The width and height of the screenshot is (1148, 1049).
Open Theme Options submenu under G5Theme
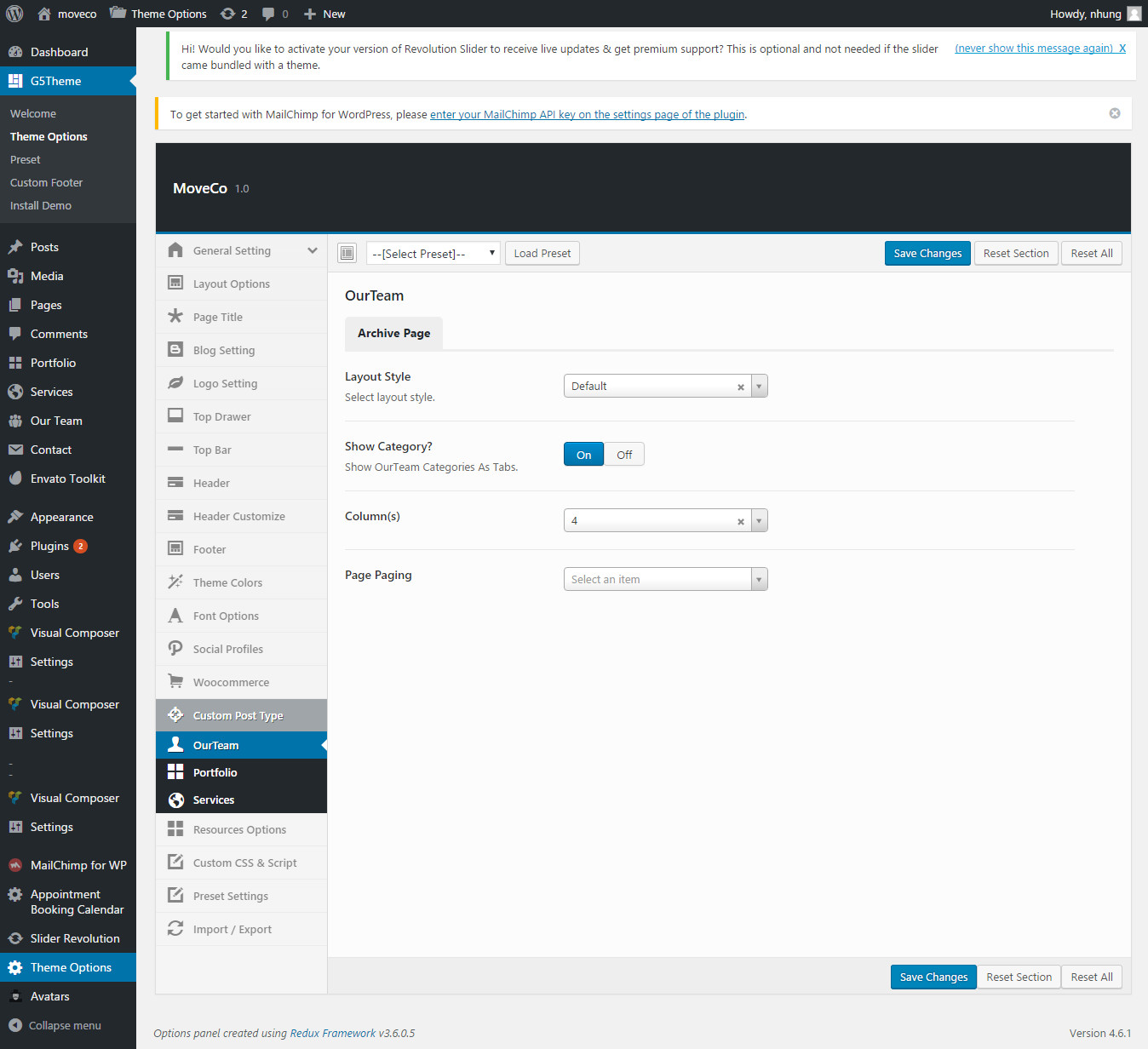49,136
